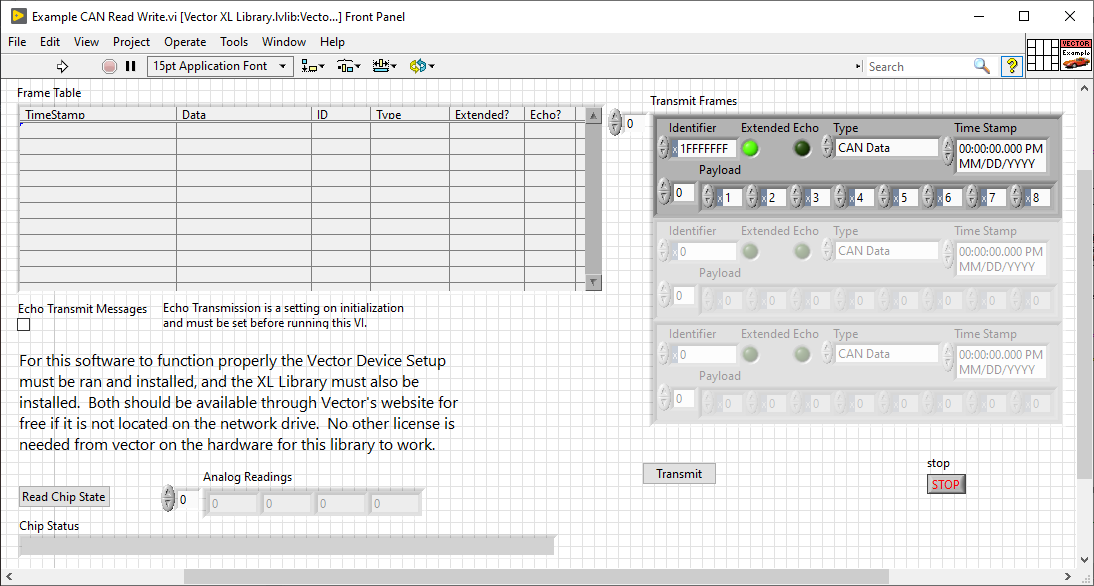The image size is (1094, 586).
Task: Click the Abort Execution stop icon
Action: (x=109, y=66)
